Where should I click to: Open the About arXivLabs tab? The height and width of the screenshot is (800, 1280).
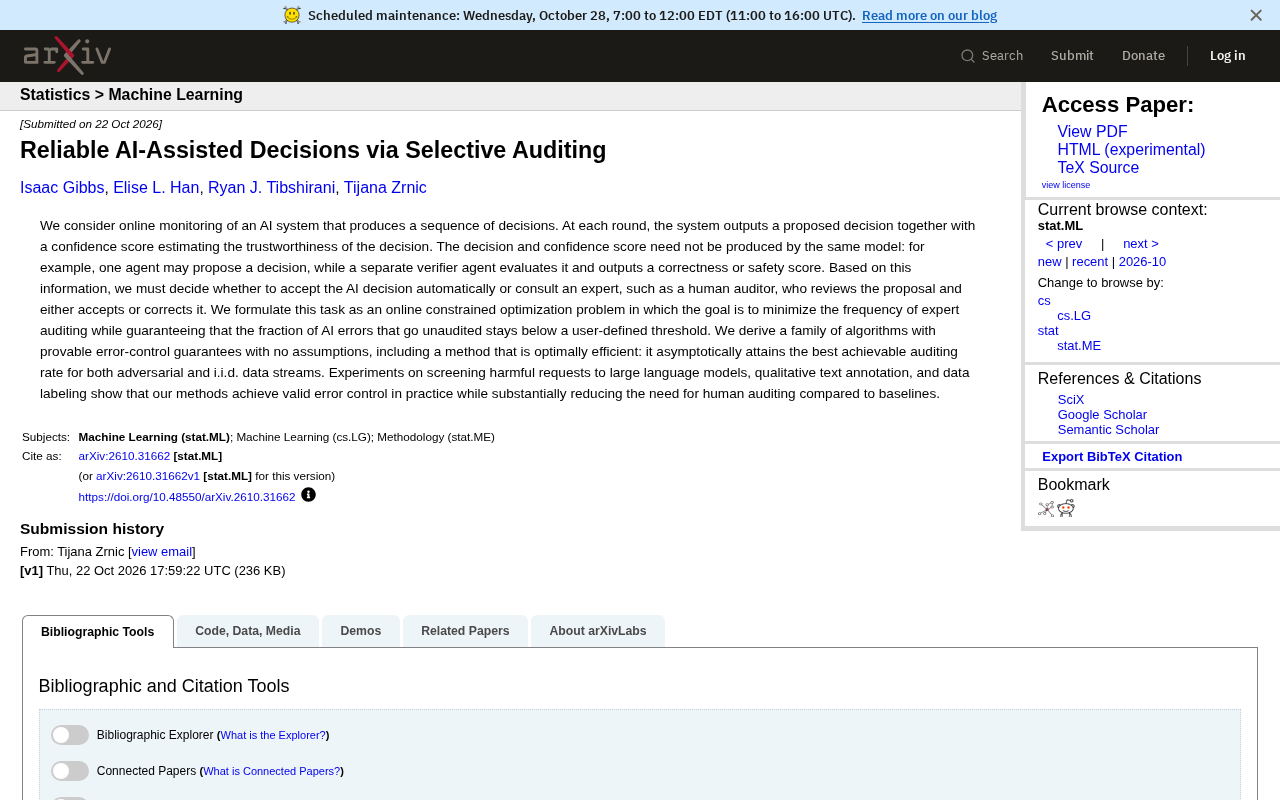(x=598, y=631)
